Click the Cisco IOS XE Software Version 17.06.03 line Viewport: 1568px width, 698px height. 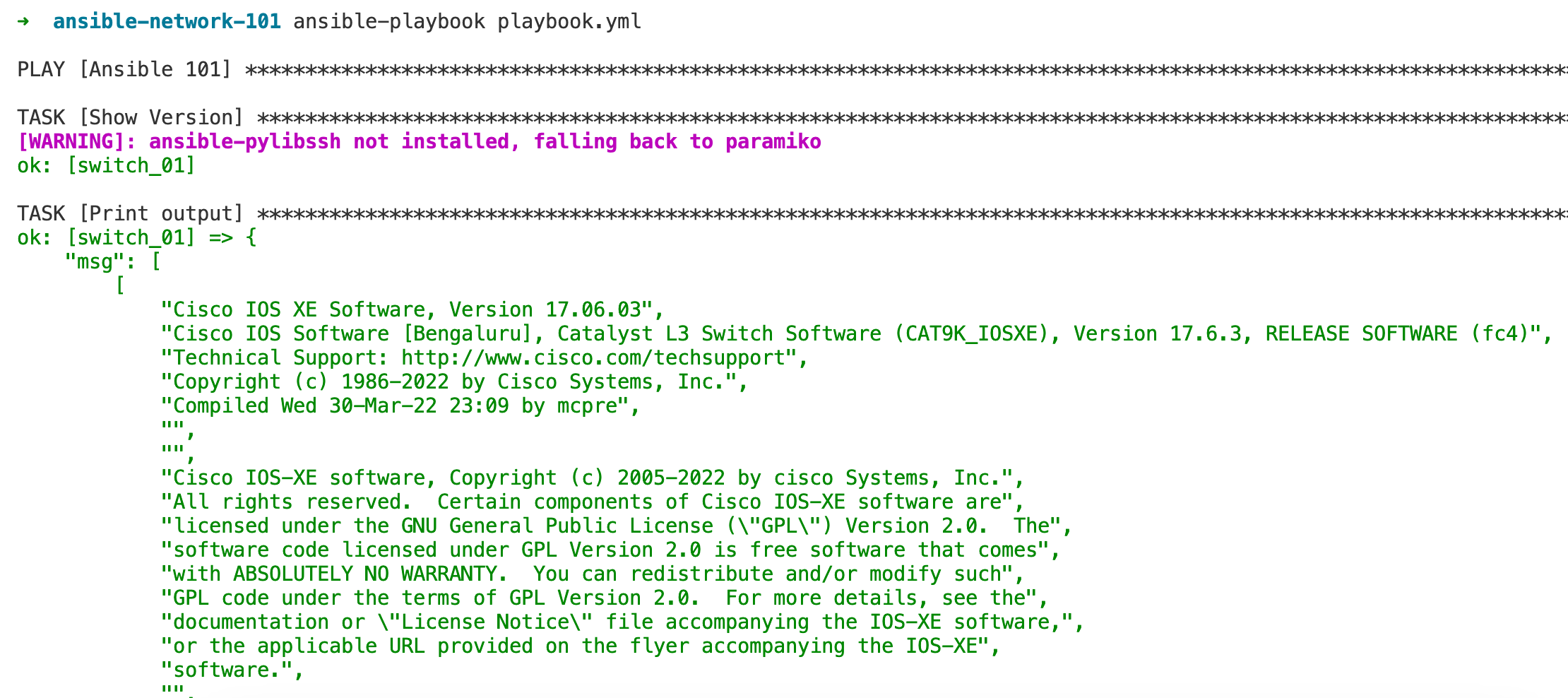[412, 310]
